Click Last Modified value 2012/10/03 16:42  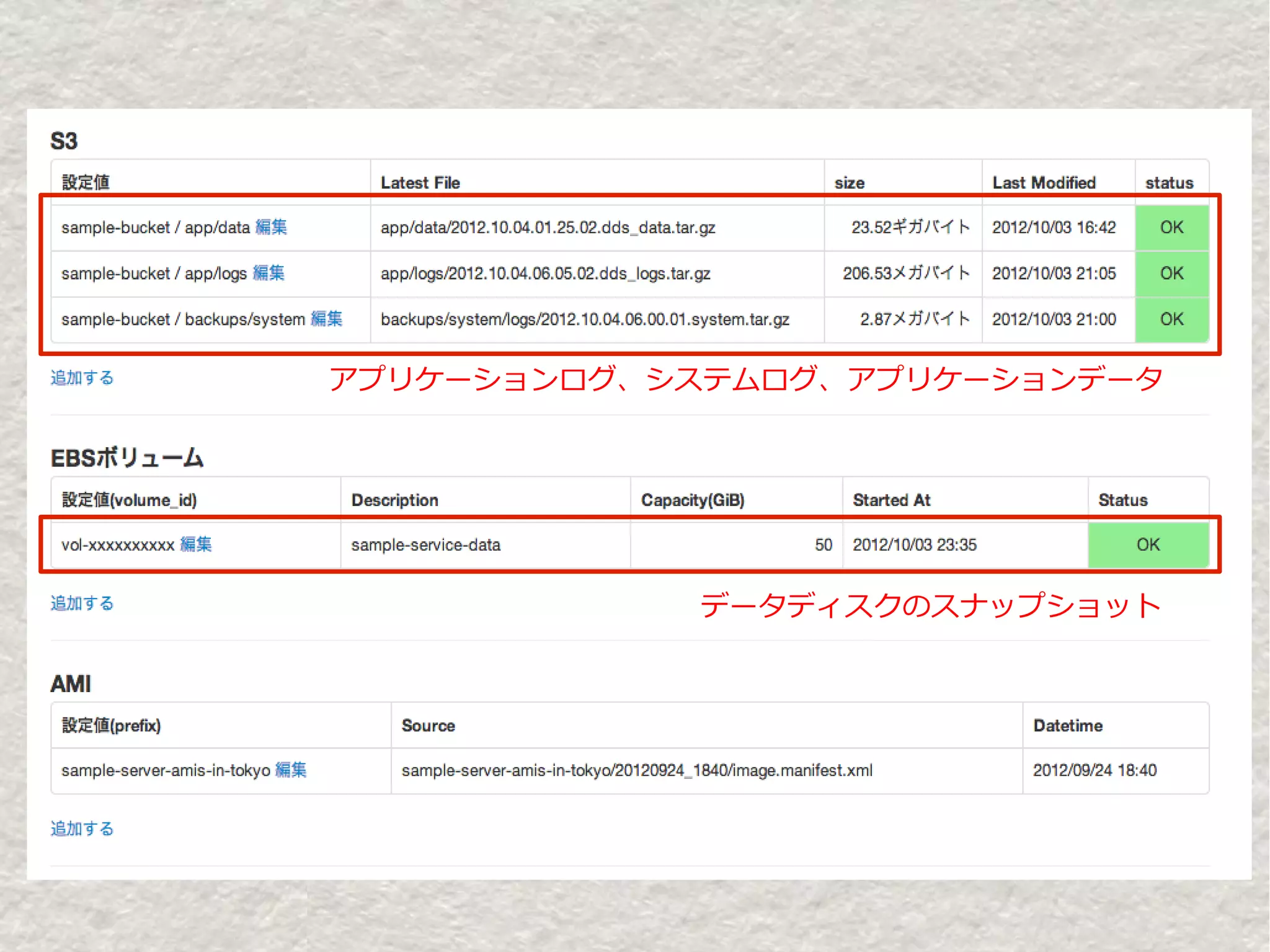pos(1054,227)
